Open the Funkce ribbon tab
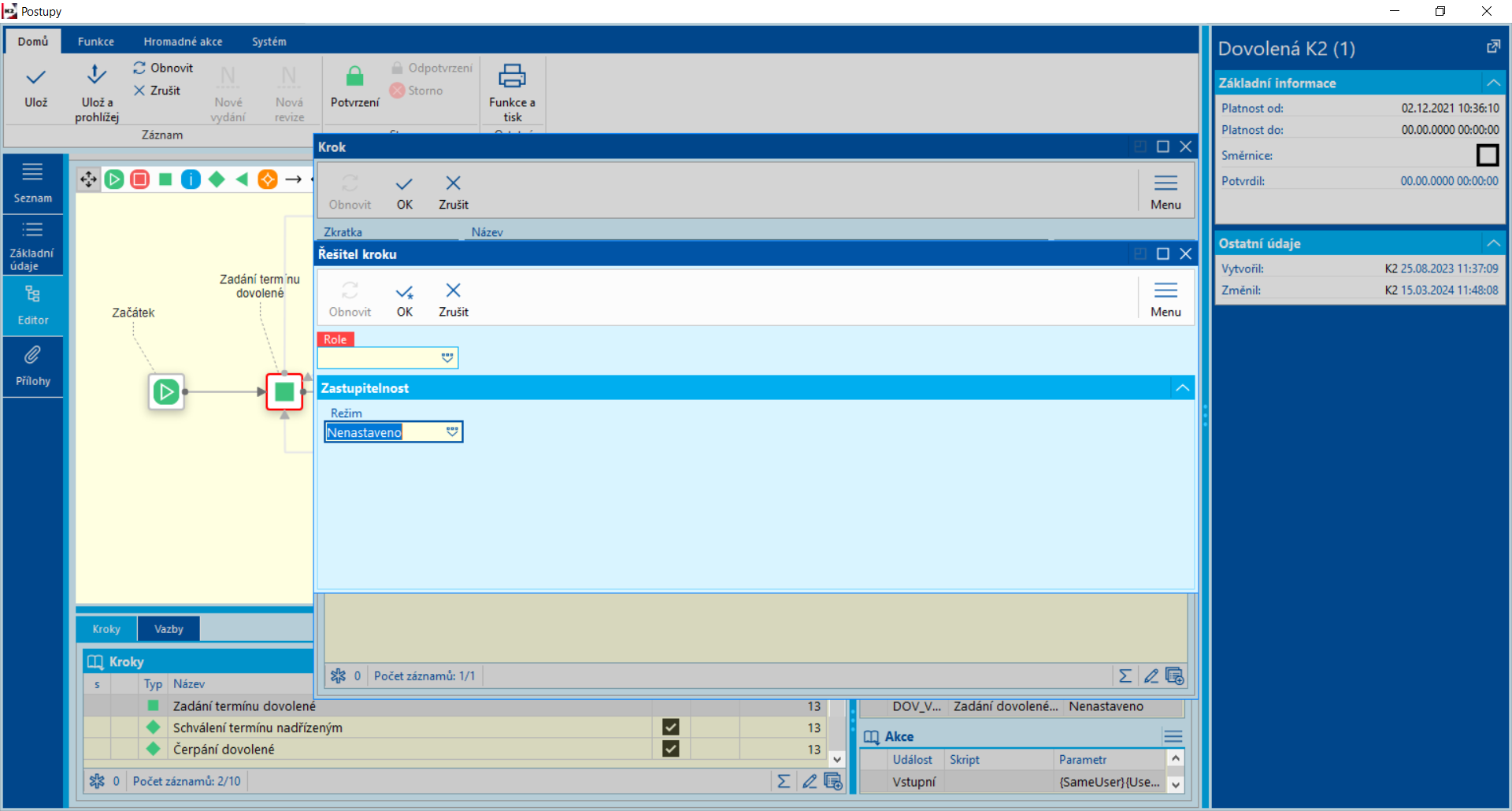The width and height of the screenshot is (1512, 811). pos(96,41)
